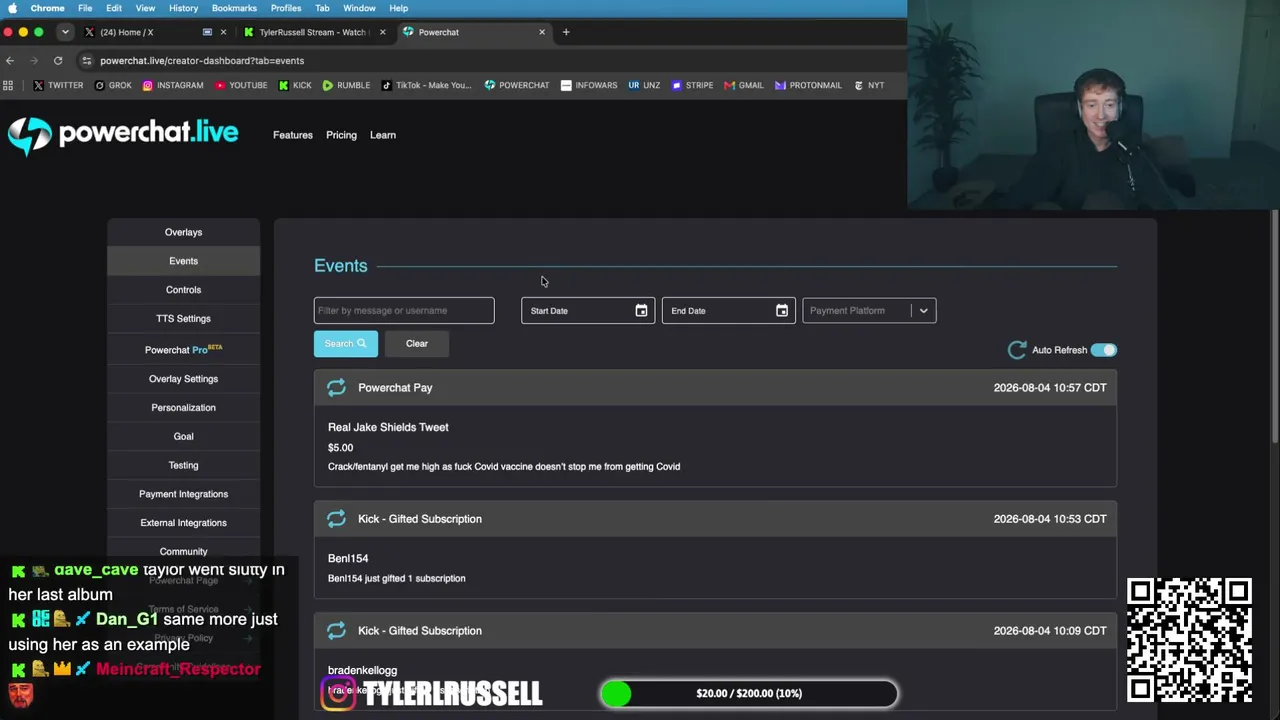Click the Powerchat Pay event icon
Viewport: 1280px width, 720px height.
click(x=336, y=387)
